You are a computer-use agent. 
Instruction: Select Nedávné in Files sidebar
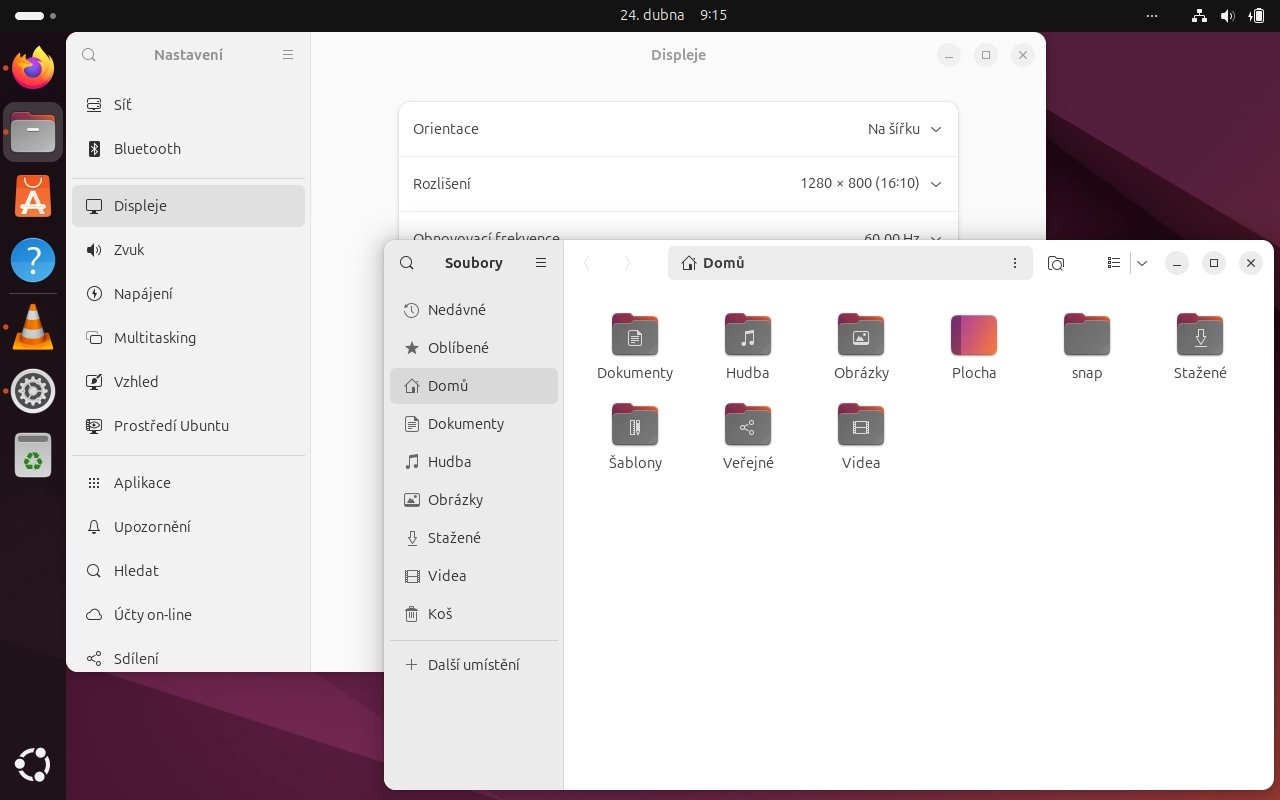click(474, 310)
